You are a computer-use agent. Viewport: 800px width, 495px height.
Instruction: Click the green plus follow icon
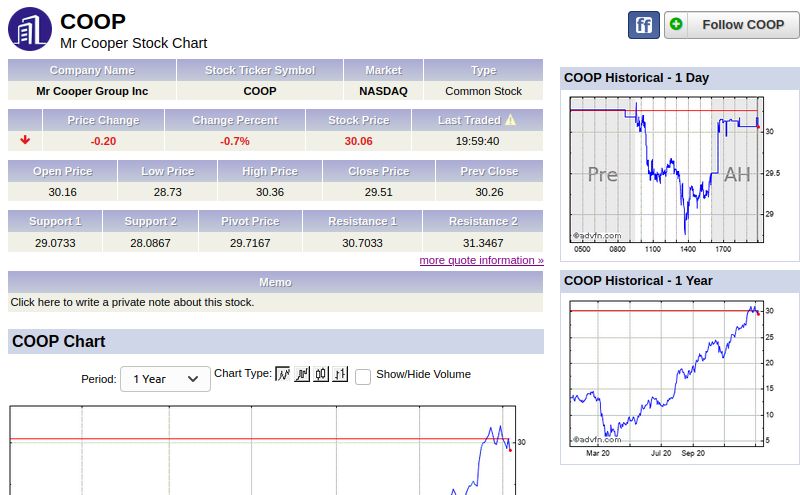[x=677, y=24]
